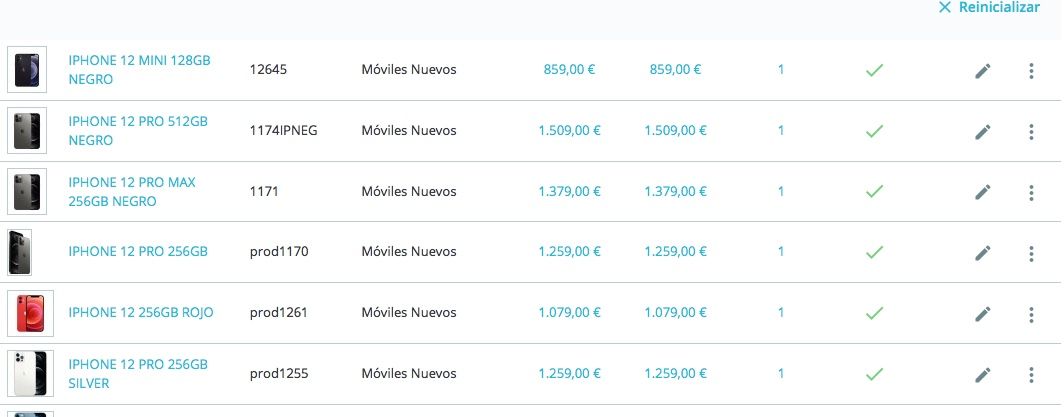
Task: Open the three-dot menu for IPHONE 12 MINI
Action: tap(1031, 71)
